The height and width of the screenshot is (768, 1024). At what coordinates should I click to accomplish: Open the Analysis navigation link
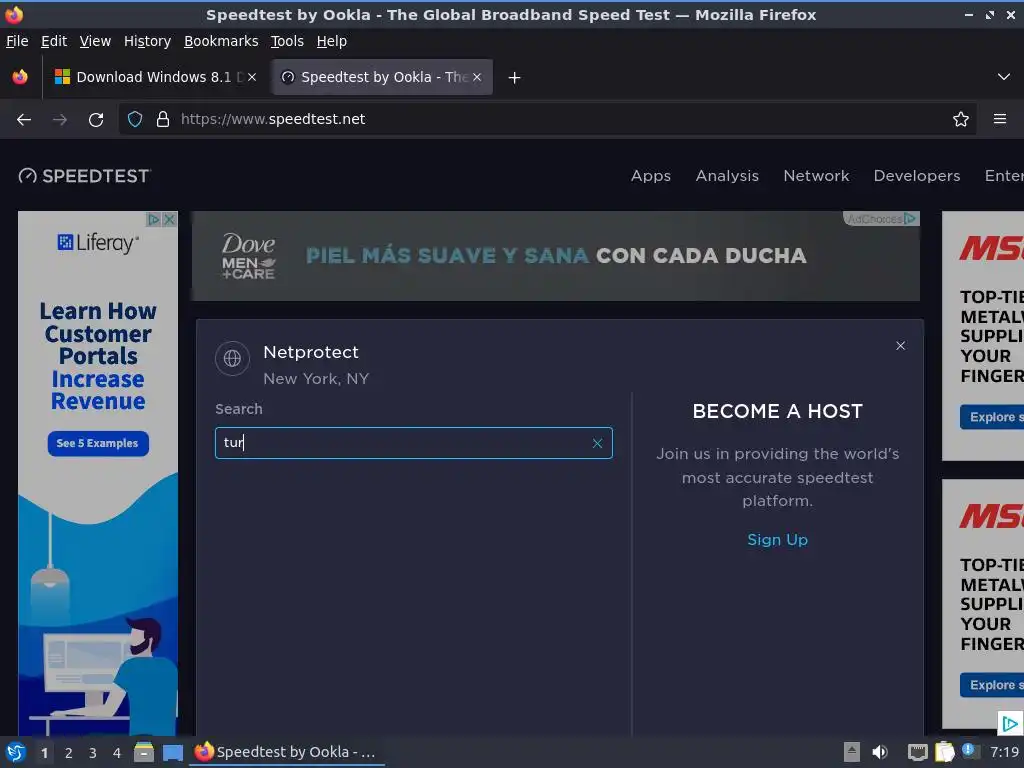[727, 176]
